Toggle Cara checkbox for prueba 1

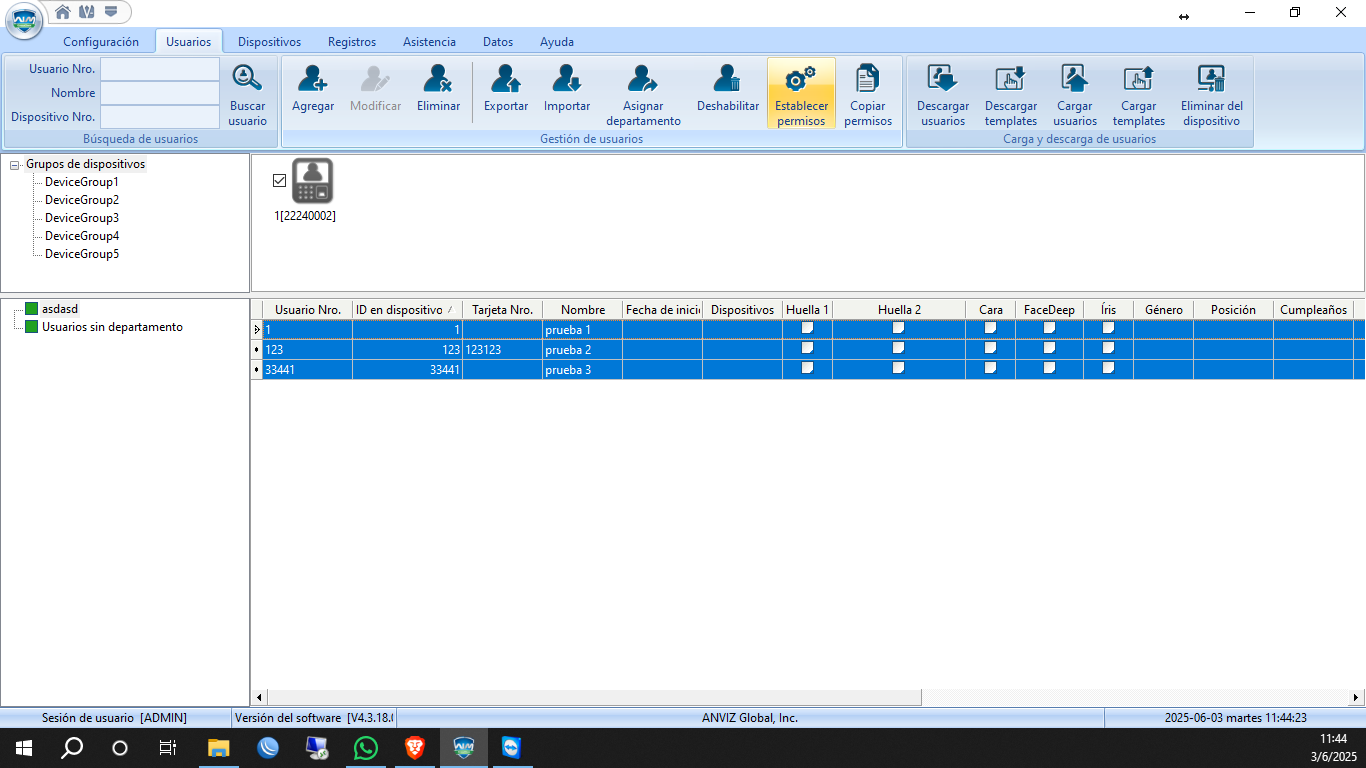(991, 328)
